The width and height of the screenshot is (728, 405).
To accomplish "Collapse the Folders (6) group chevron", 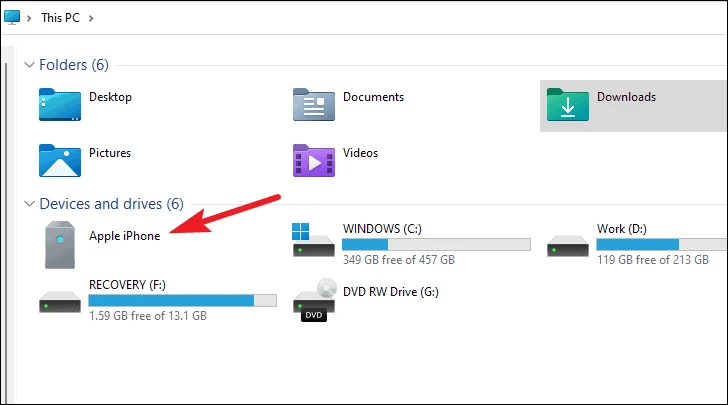I will tap(29, 65).
